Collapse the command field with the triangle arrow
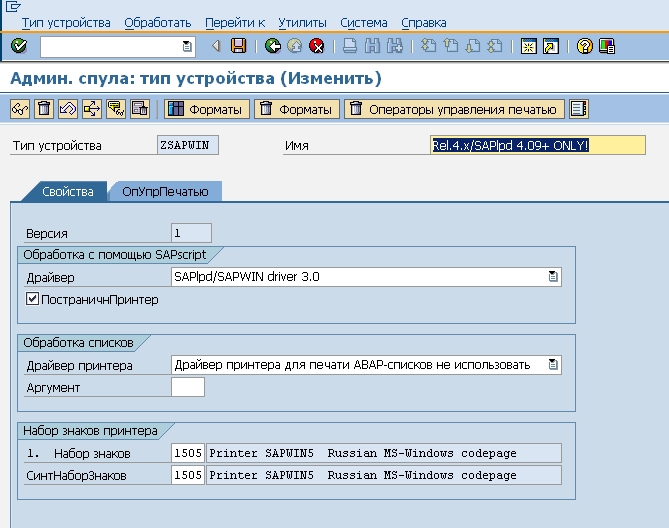Viewport: 669px width, 528px height. point(216,46)
